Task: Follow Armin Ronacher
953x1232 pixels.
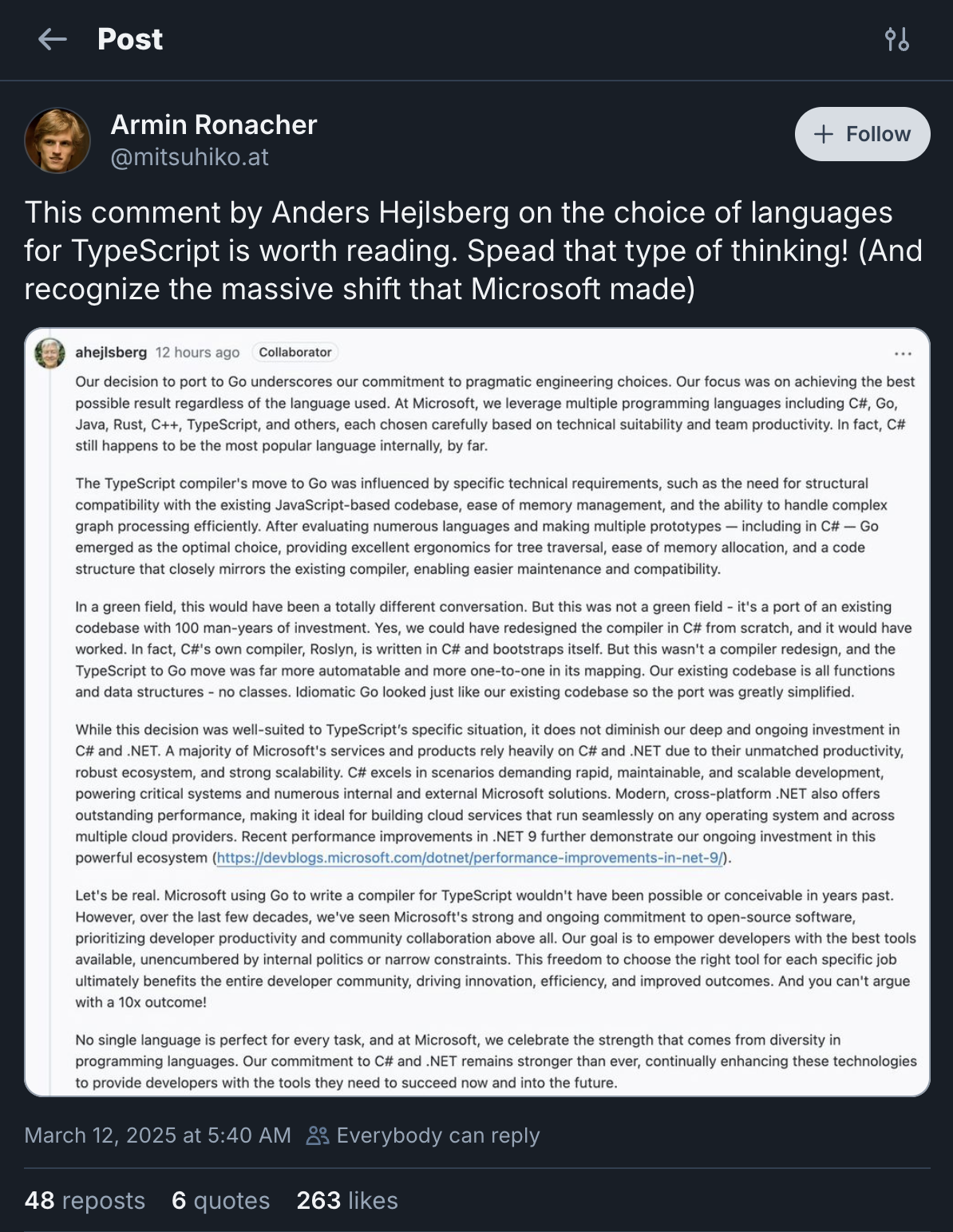Action: [862, 134]
